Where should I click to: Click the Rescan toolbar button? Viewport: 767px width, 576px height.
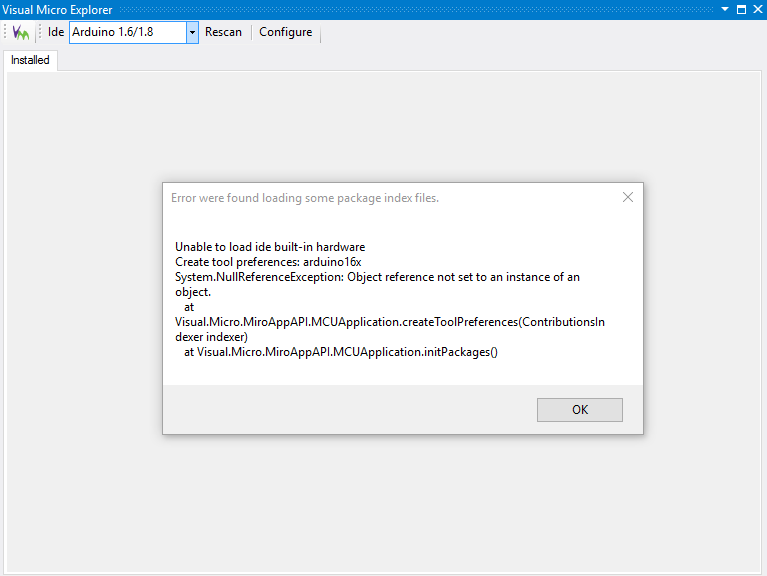223,32
